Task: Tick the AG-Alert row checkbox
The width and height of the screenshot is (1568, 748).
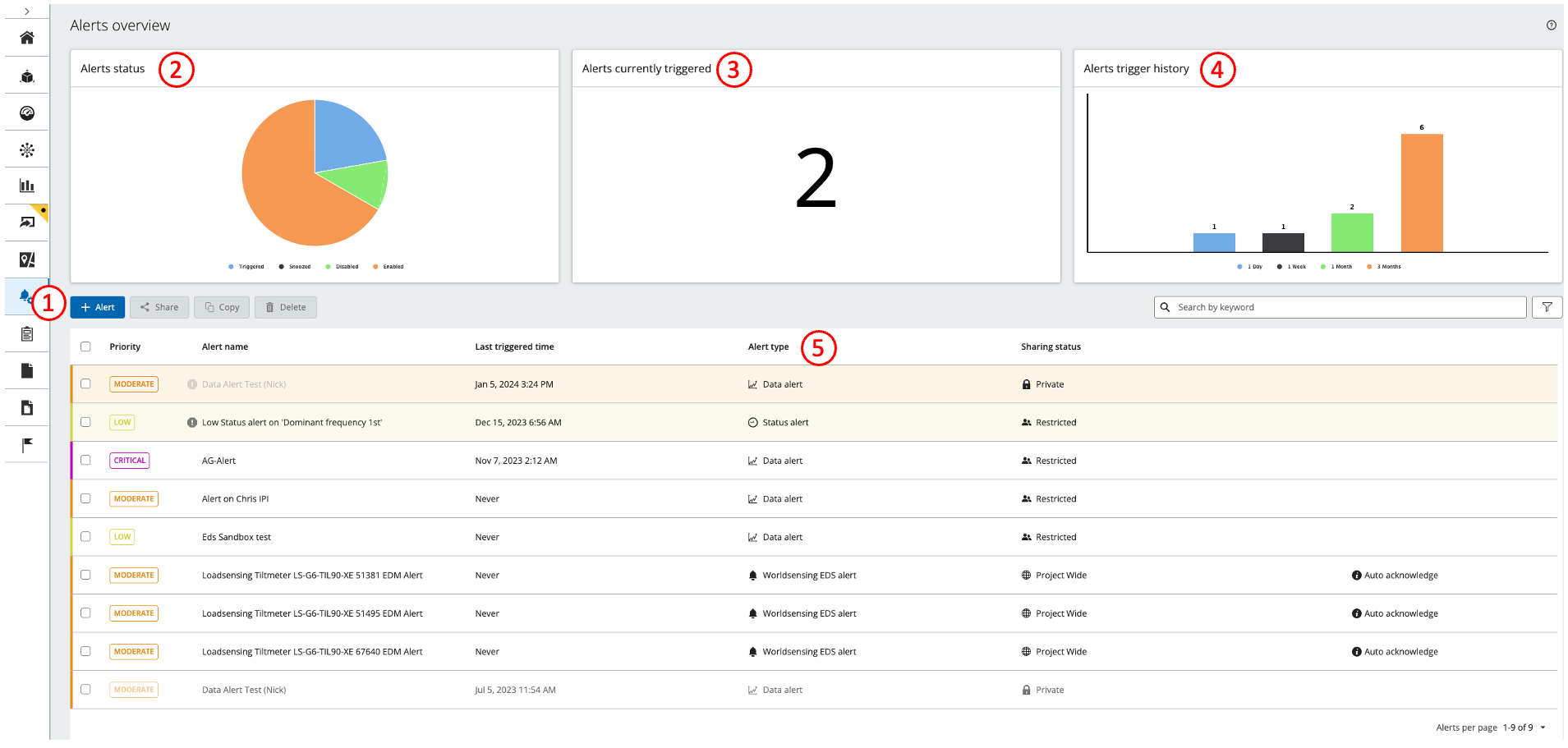Action: (x=85, y=461)
